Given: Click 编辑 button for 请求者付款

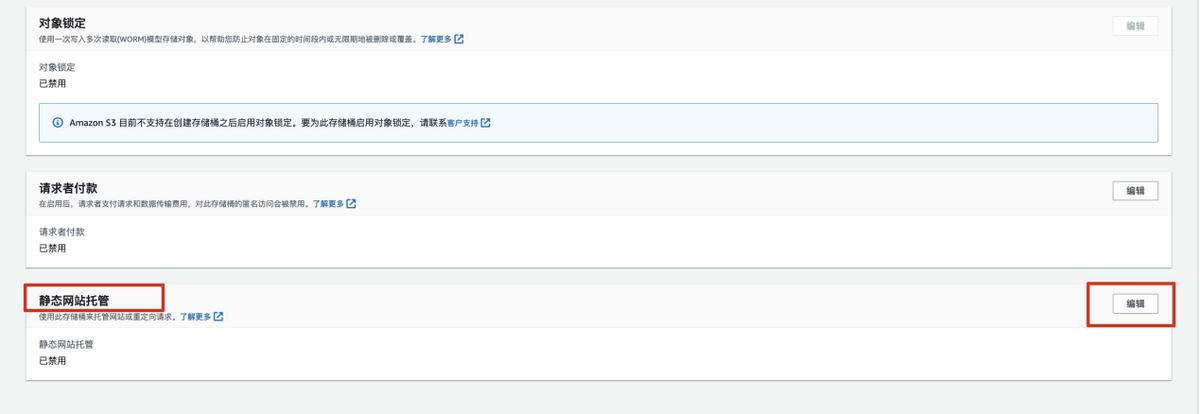Looking at the screenshot, I should pyautogui.click(x=1135, y=190).
